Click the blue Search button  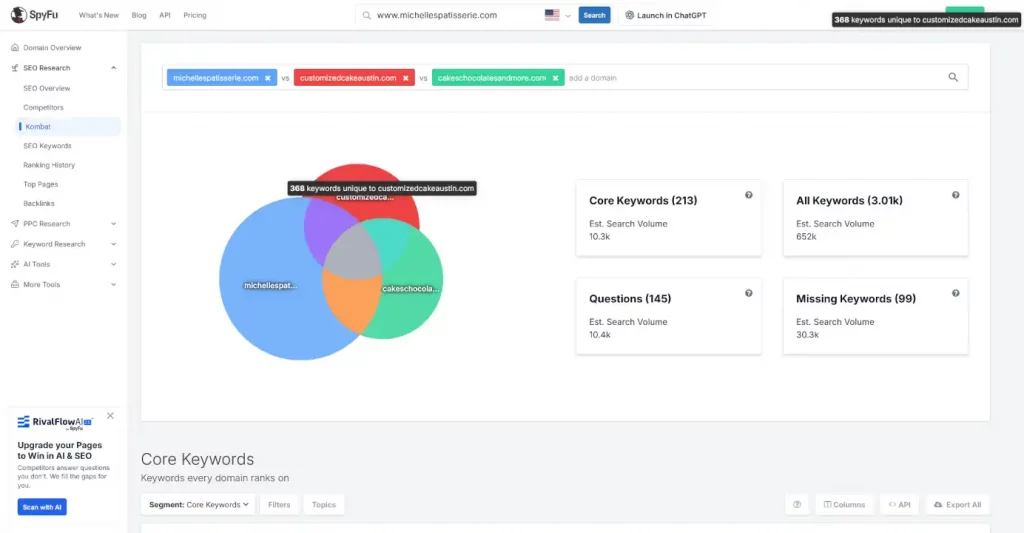point(594,15)
